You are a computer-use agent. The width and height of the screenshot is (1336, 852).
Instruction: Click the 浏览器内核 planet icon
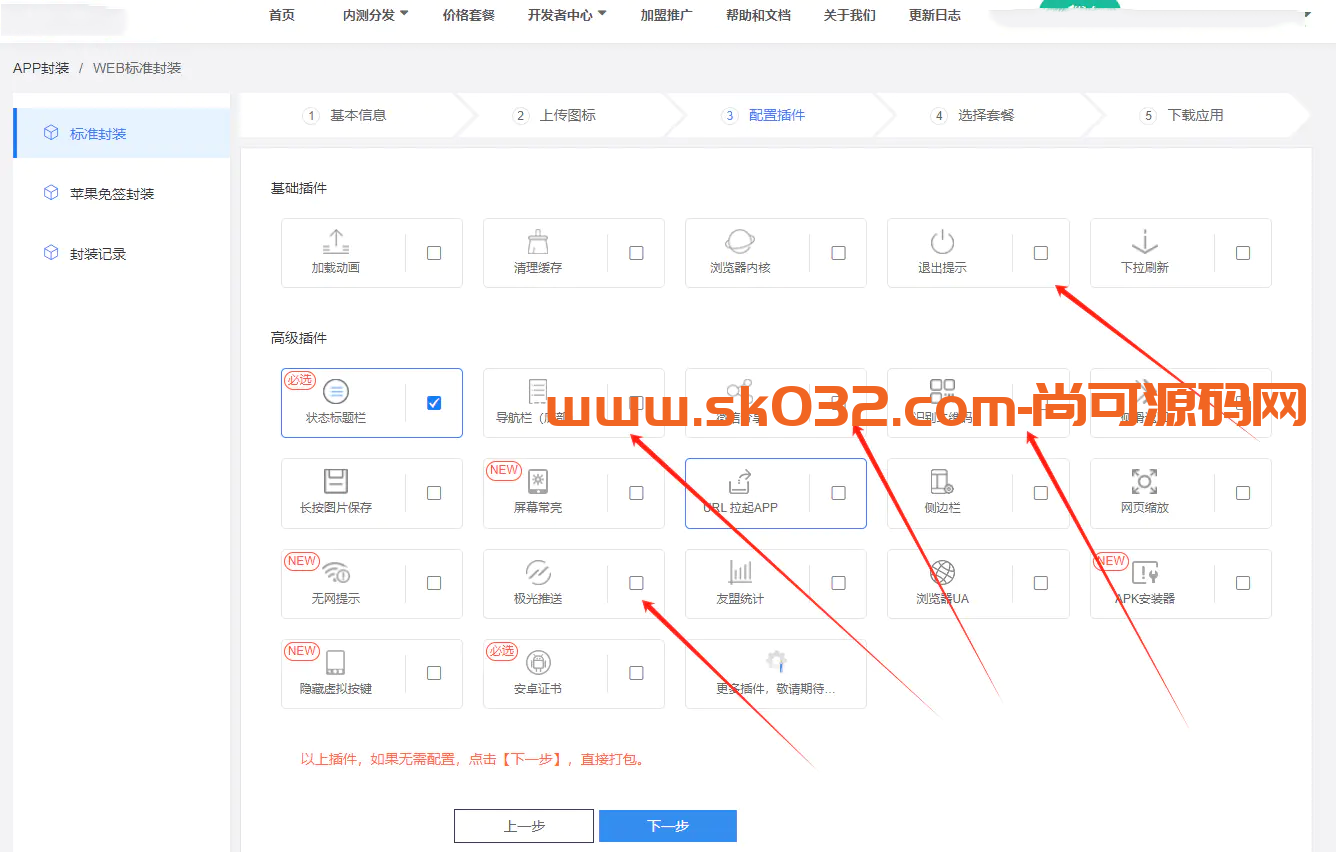pos(740,242)
